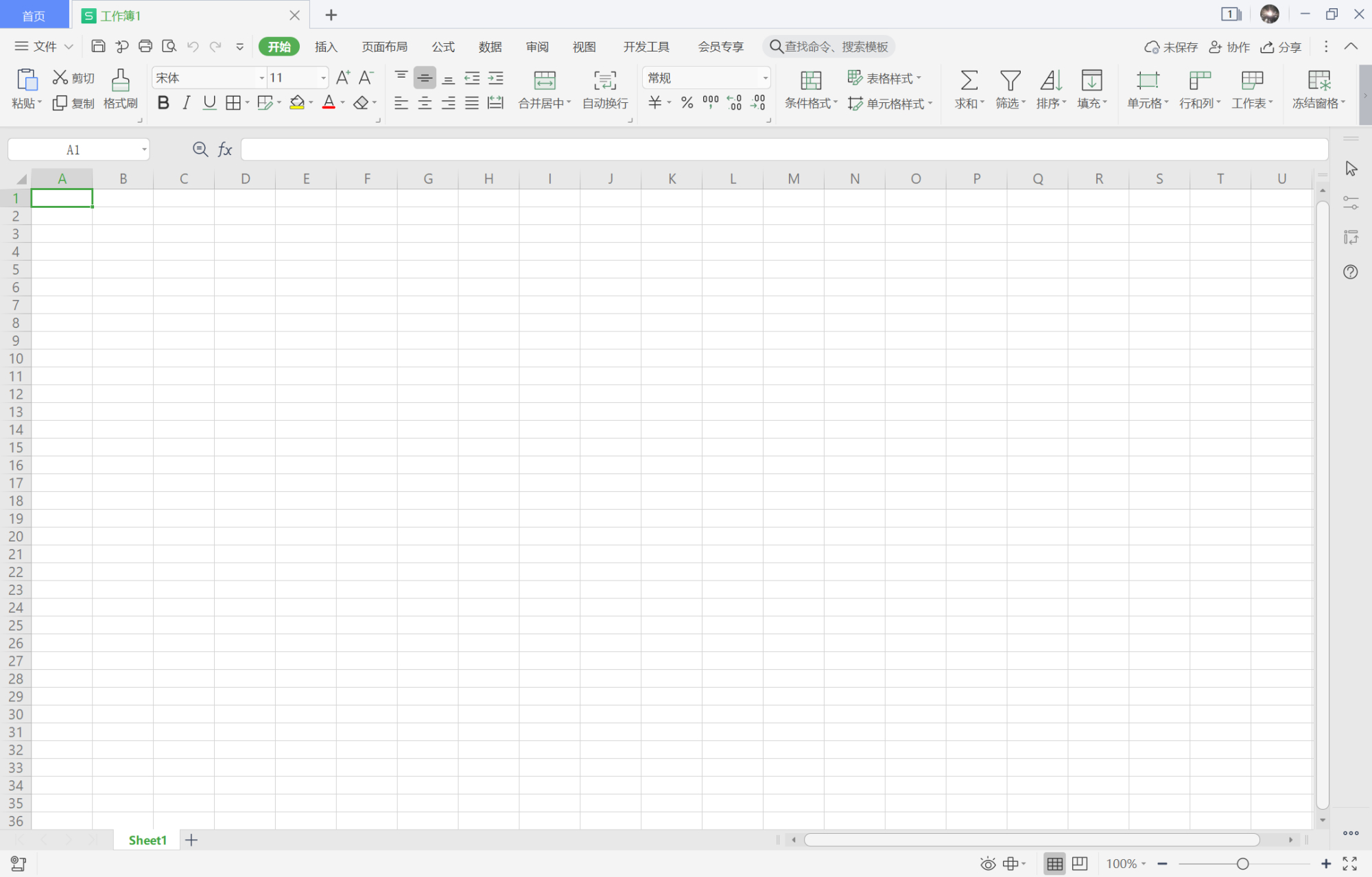Expand the font color picker options
Screen dimensions: 1372x877
(342, 102)
